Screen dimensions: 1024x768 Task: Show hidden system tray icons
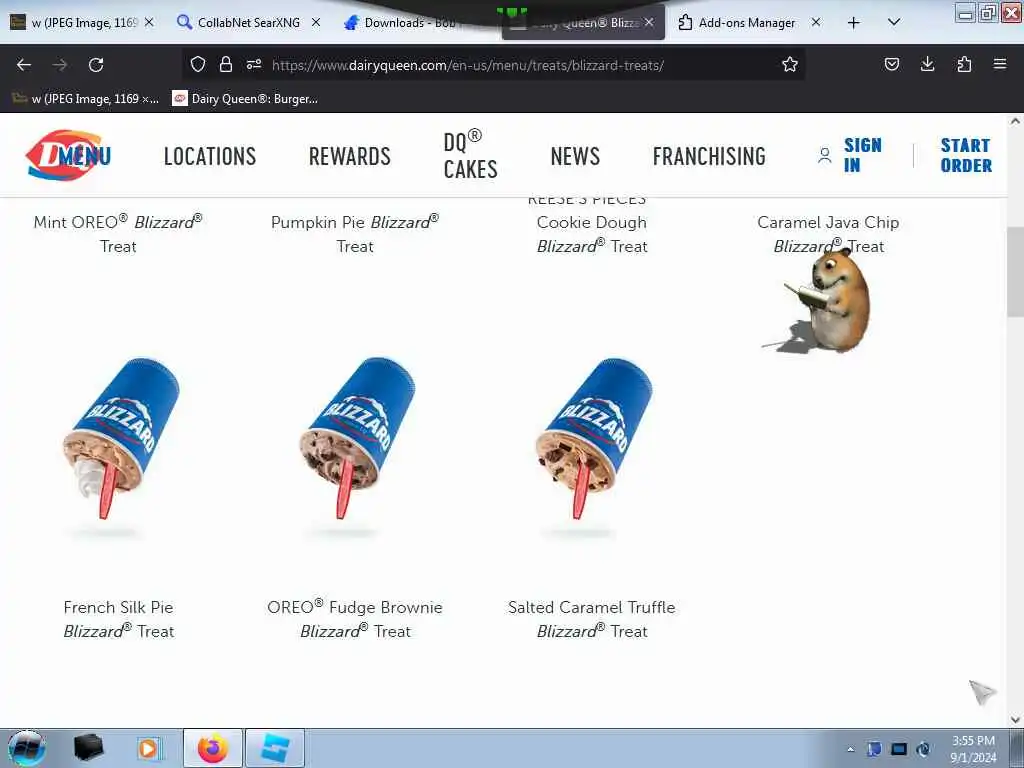pos(850,750)
